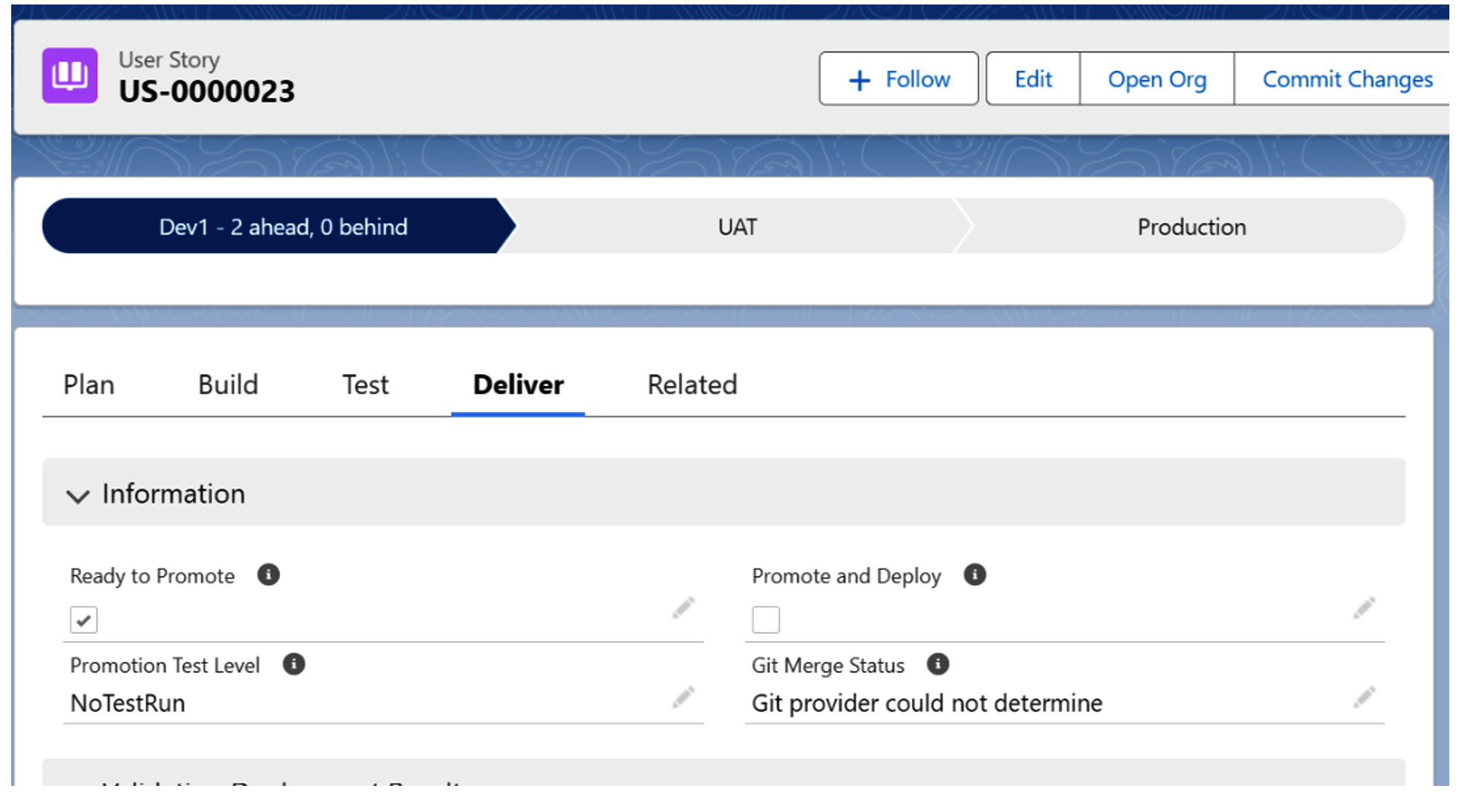1462x812 pixels.
Task: Edit Promote and Deploy via pencil icon
Action: coord(1364,608)
